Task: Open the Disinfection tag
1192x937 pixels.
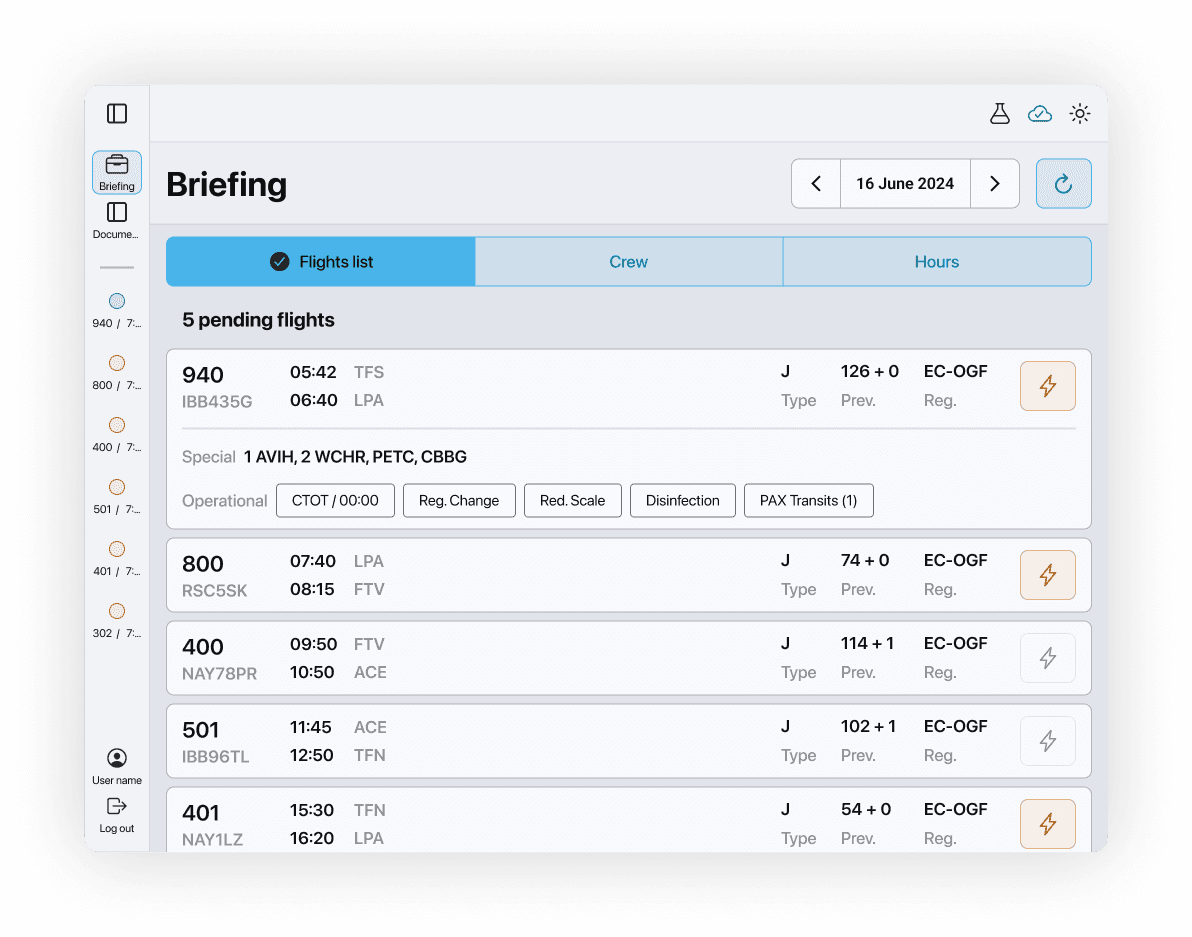Action: 683,501
